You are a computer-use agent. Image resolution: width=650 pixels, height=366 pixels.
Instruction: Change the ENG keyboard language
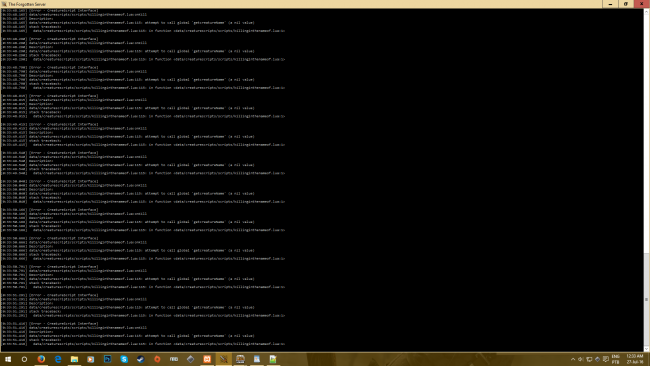point(616,359)
